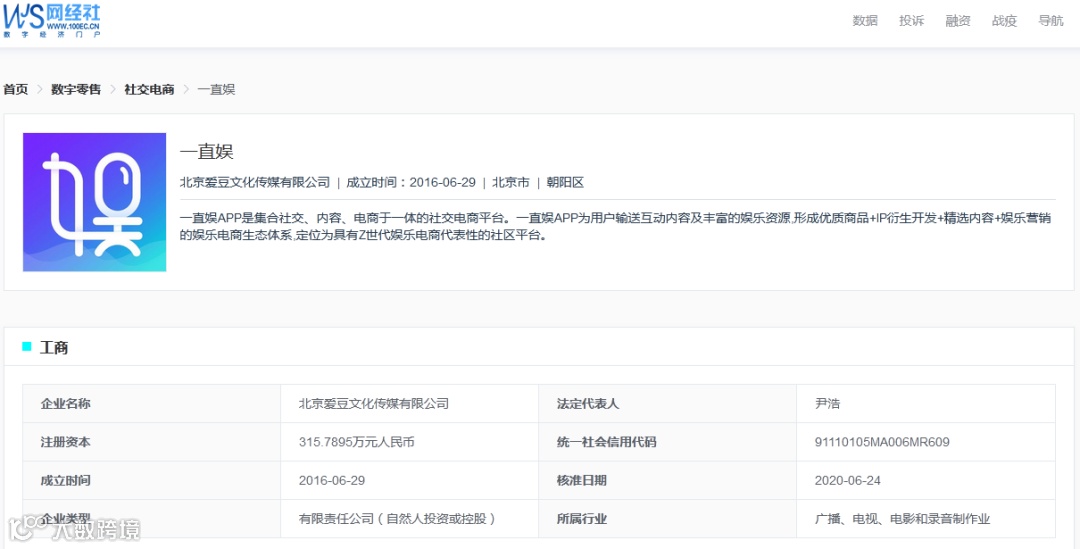Click the 一直娱APP description paragraph
Viewport: 1080px width, 549px height.
click(616, 227)
